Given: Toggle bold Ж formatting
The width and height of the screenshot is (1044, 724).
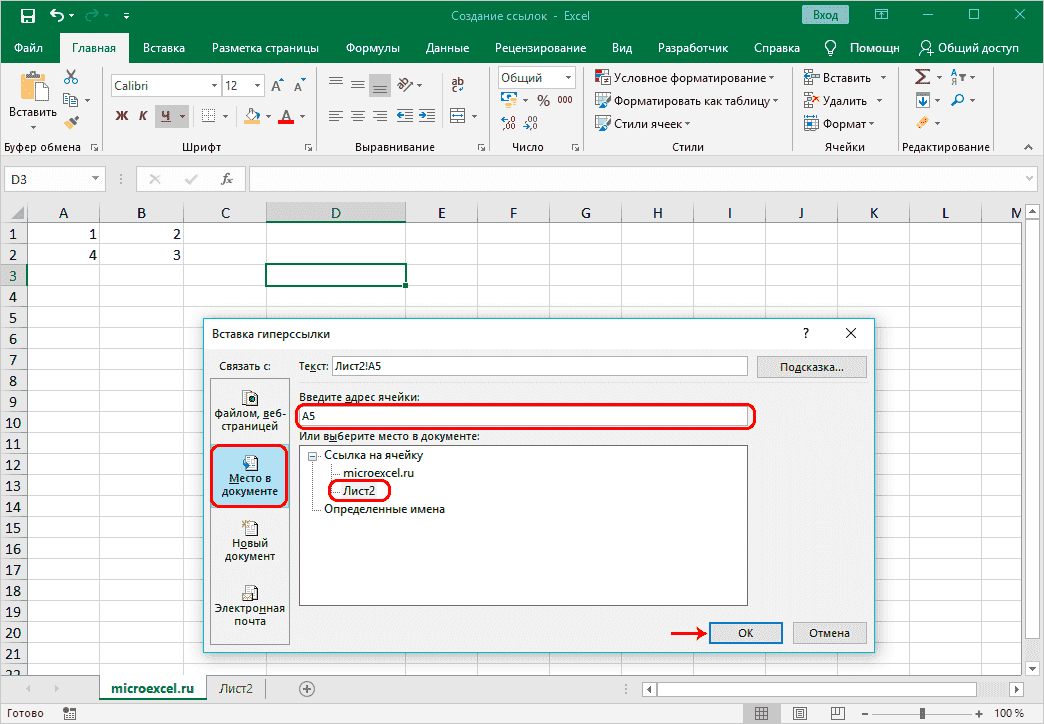Looking at the screenshot, I should click(x=122, y=116).
